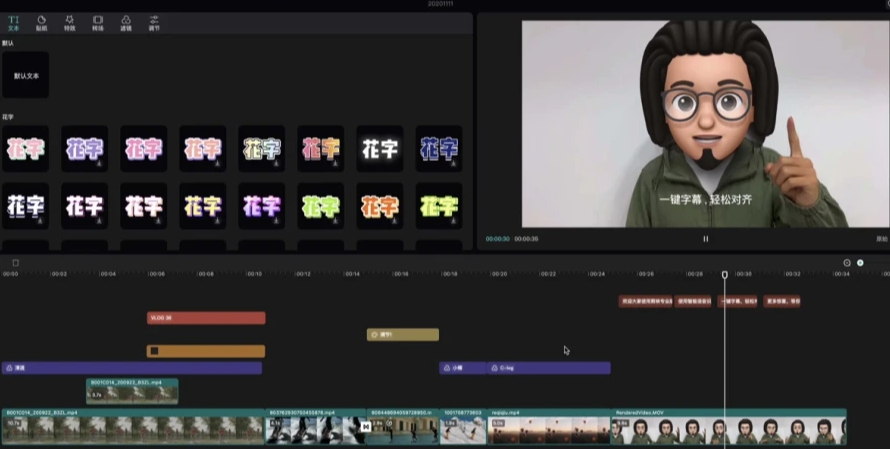Image resolution: width=890 pixels, height=449 pixels.
Task: Click the playhead marker on the timeline ruler
Action: (x=725, y=274)
